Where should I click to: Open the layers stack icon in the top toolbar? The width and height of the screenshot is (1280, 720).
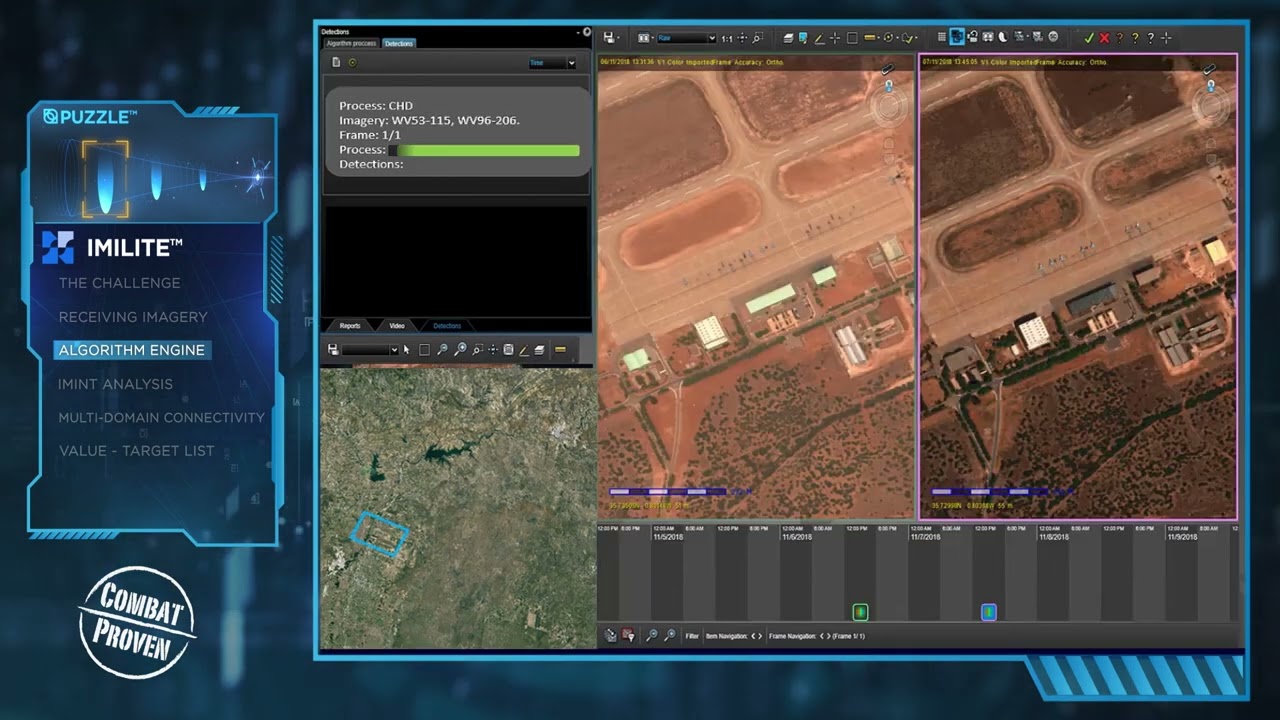click(788, 38)
